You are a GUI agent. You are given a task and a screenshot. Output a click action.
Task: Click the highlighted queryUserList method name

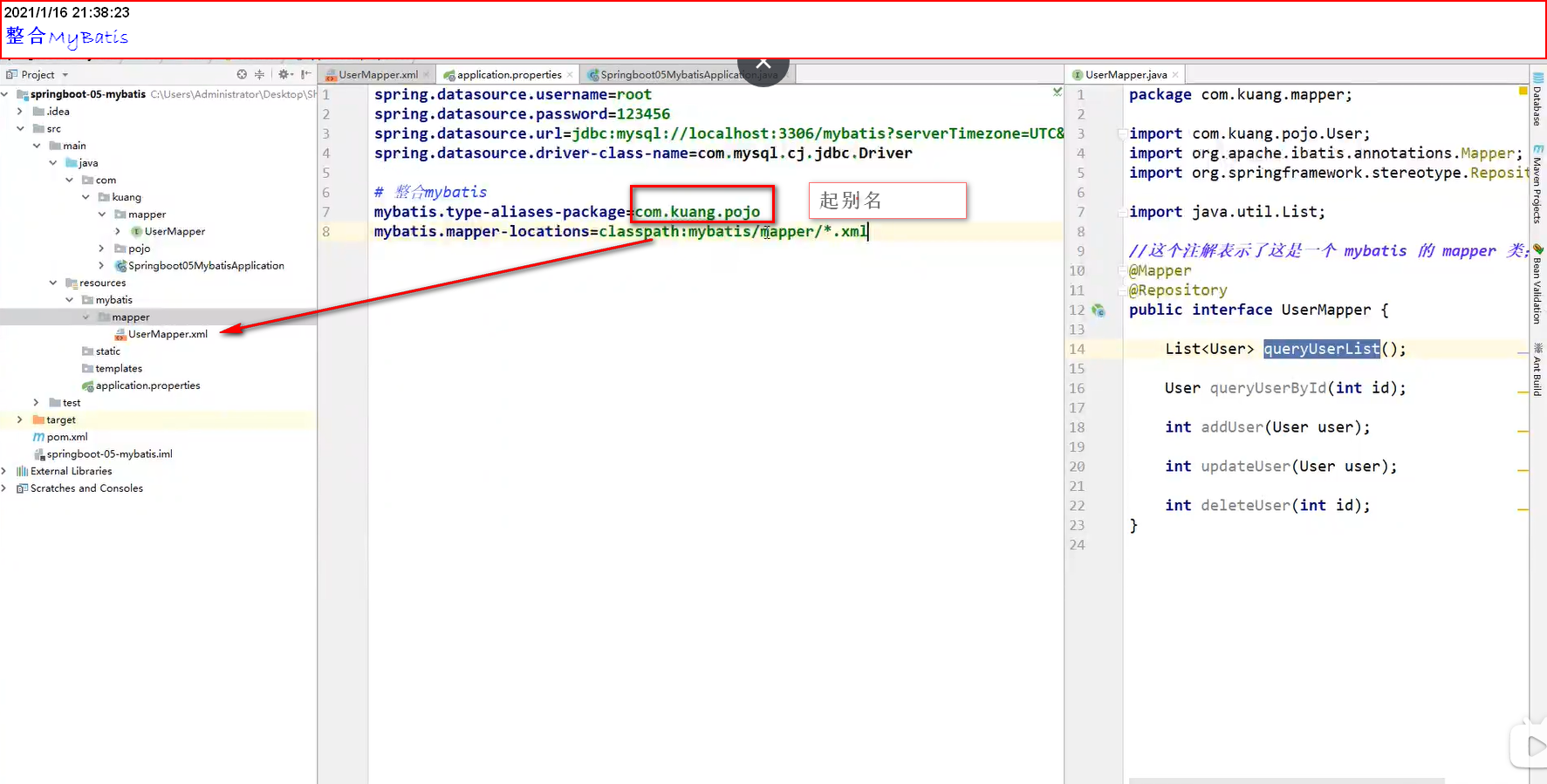point(1322,349)
